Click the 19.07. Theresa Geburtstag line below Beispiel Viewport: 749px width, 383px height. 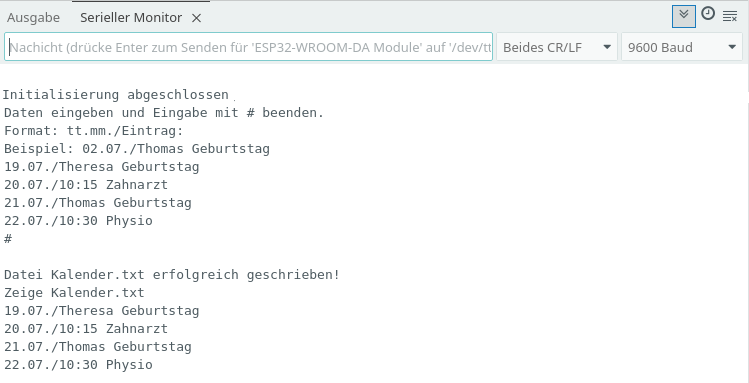(102, 167)
